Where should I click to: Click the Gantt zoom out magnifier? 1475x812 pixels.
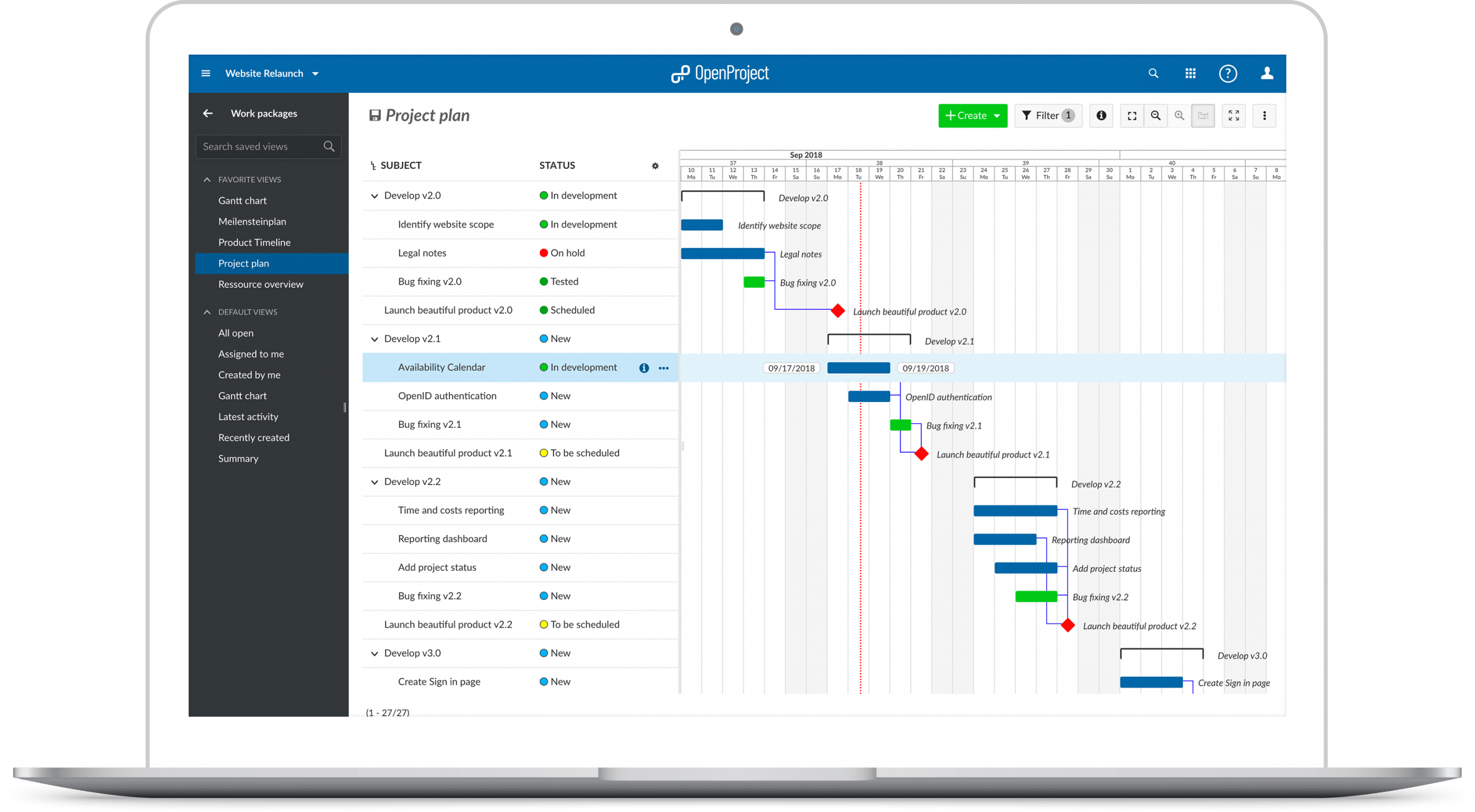(1155, 116)
